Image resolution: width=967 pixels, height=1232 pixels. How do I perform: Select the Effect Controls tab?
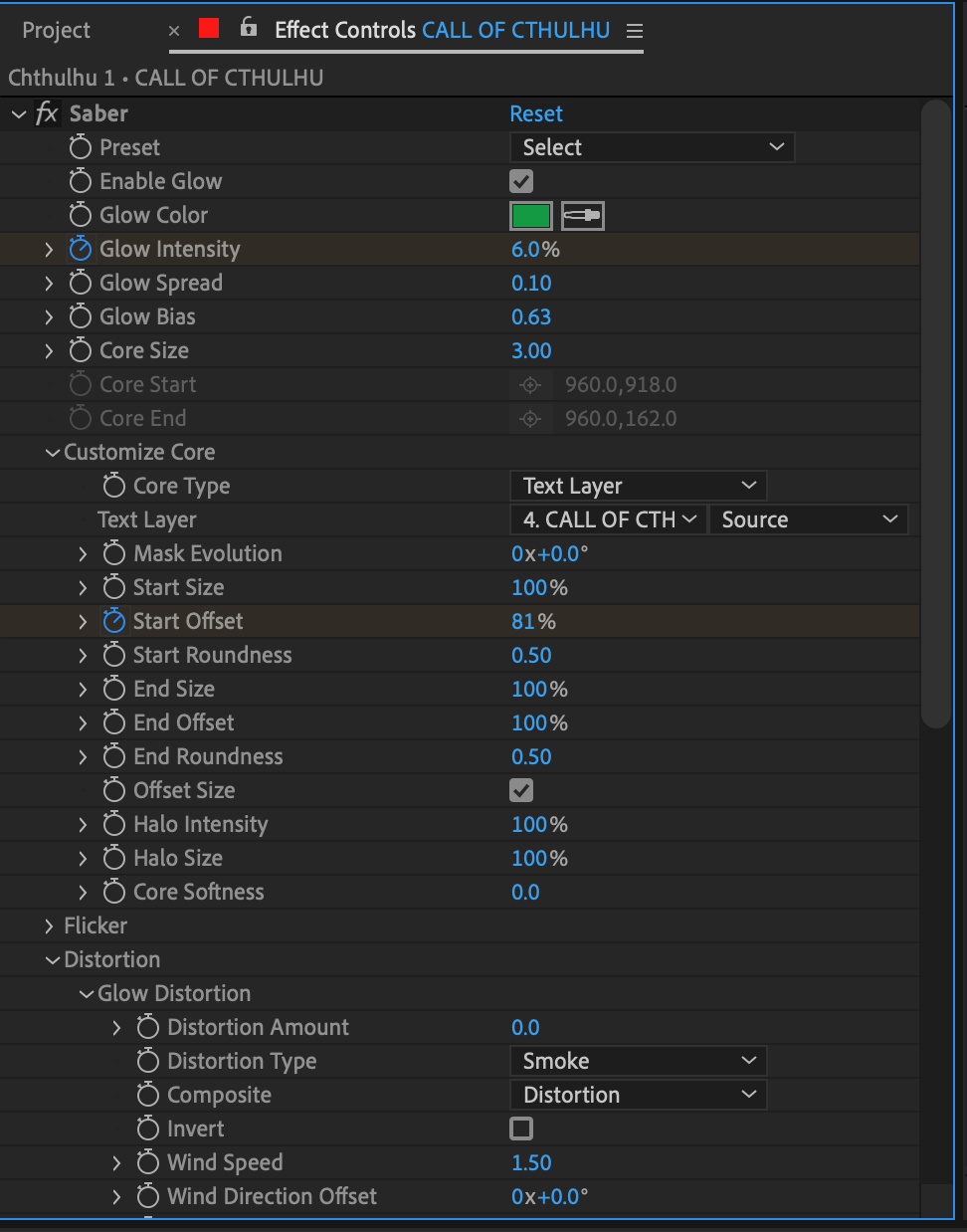point(442,30)
